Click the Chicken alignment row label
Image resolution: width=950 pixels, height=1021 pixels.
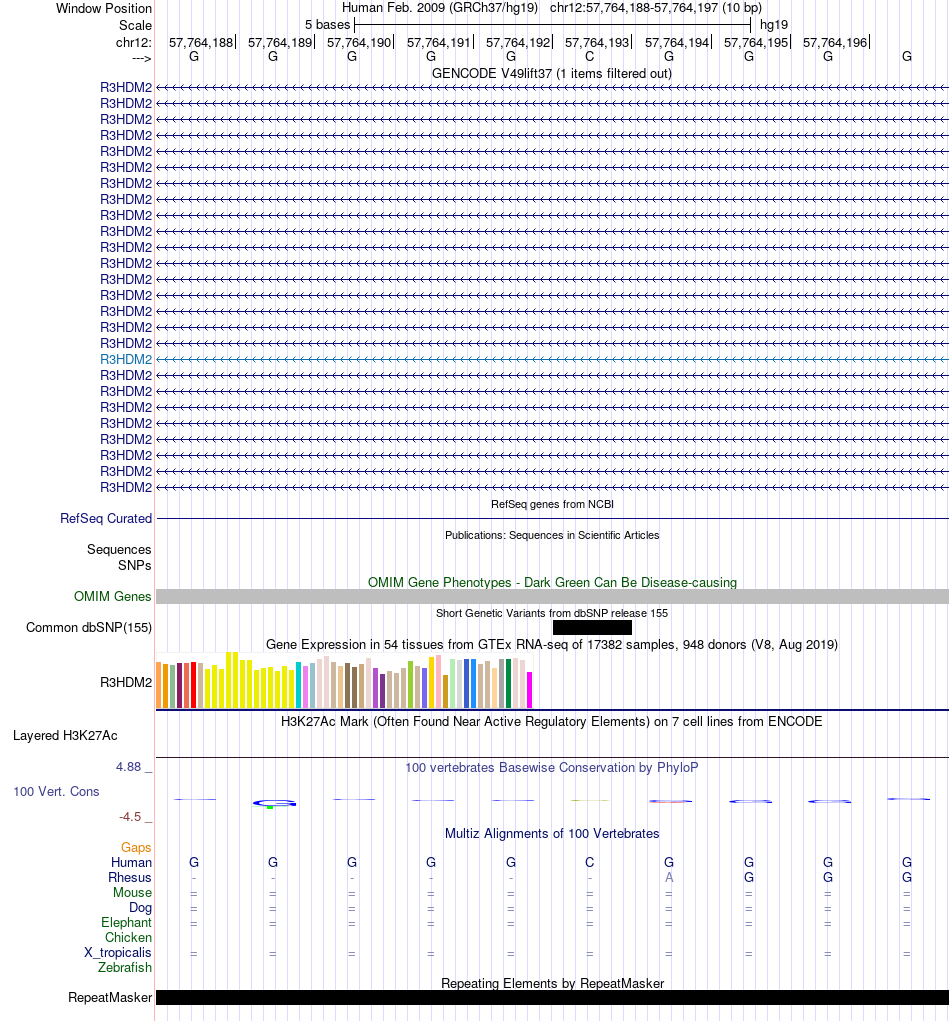coord(128,937)
